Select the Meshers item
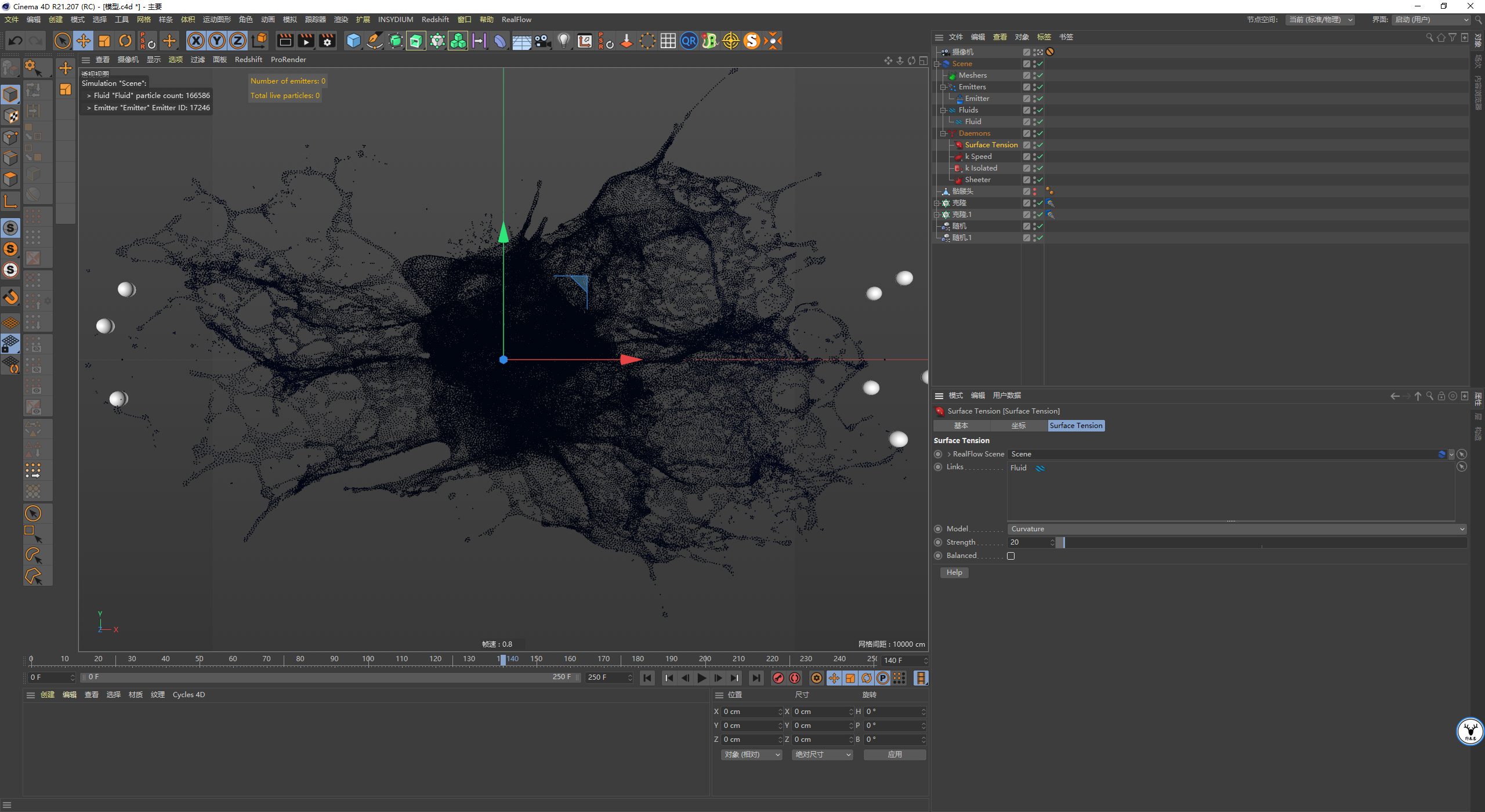 point(973,75)
